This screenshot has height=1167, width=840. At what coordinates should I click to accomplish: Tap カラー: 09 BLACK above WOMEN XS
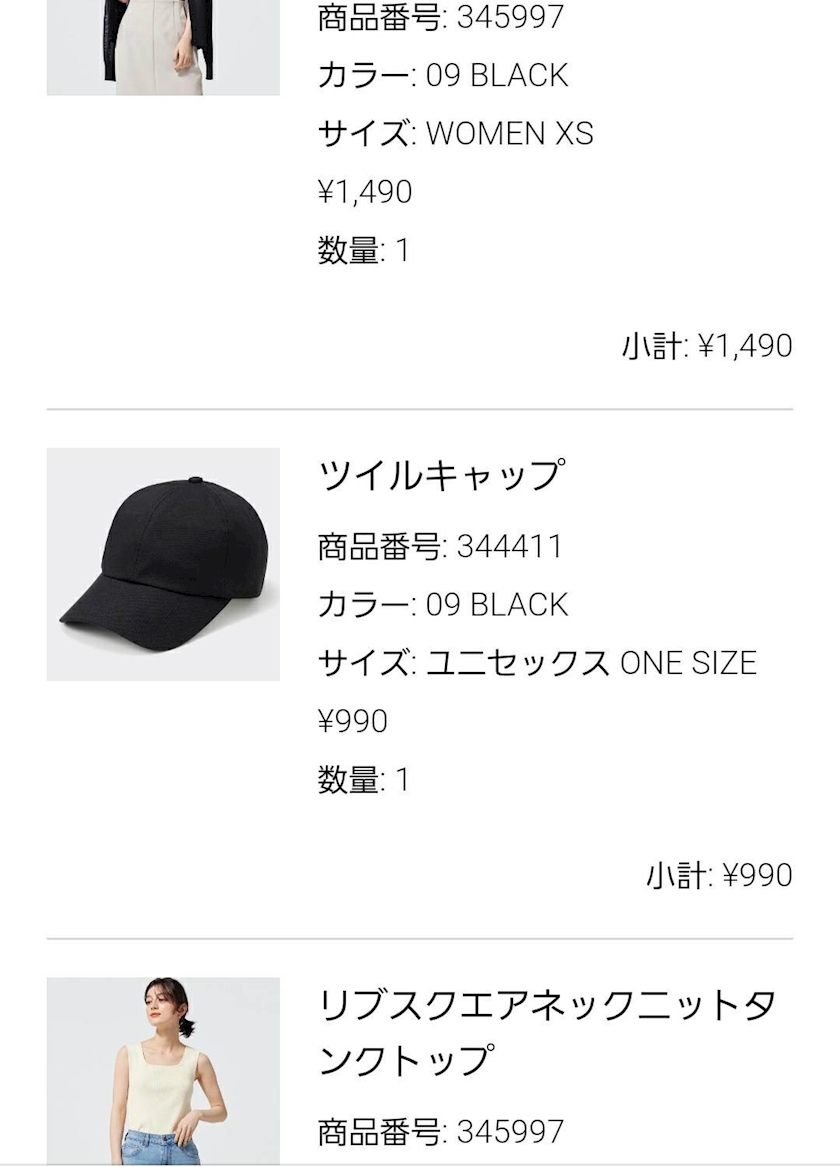pos(442,75)
